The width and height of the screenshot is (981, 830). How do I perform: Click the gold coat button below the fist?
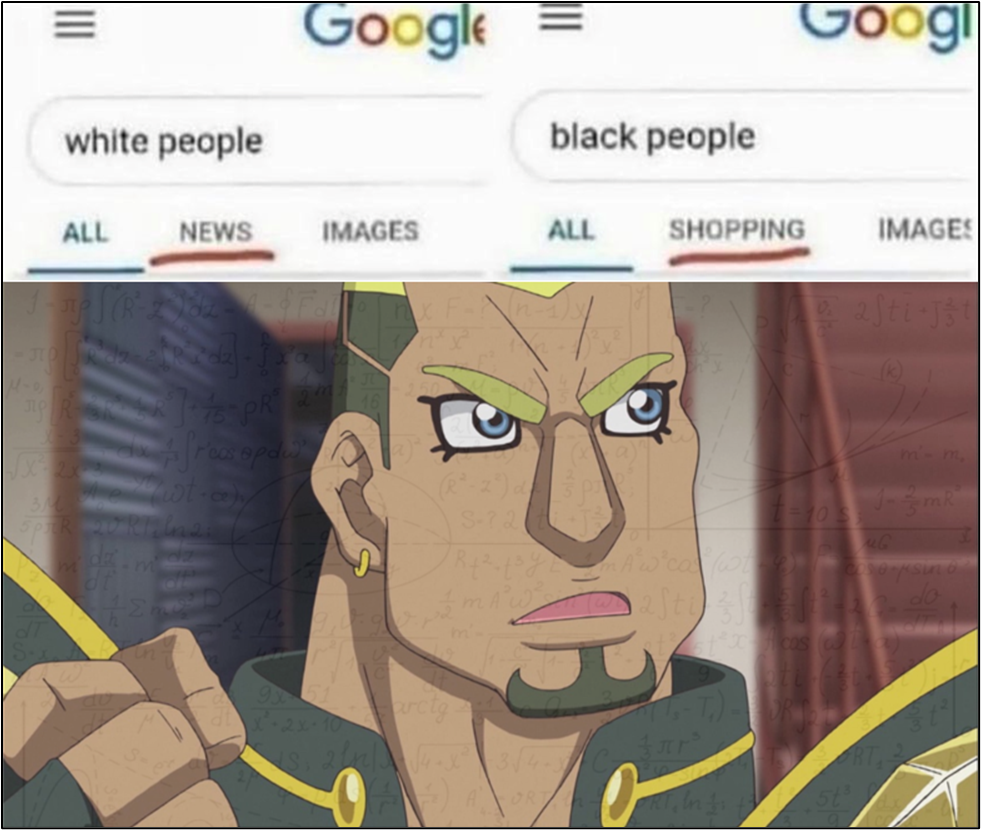[x=347, y=796]
